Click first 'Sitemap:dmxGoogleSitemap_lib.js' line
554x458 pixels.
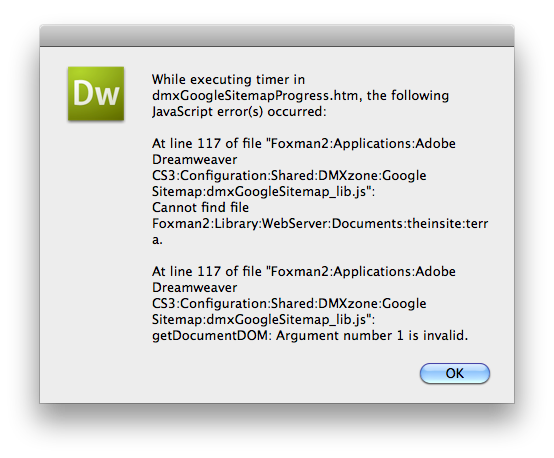click(263, 192)
